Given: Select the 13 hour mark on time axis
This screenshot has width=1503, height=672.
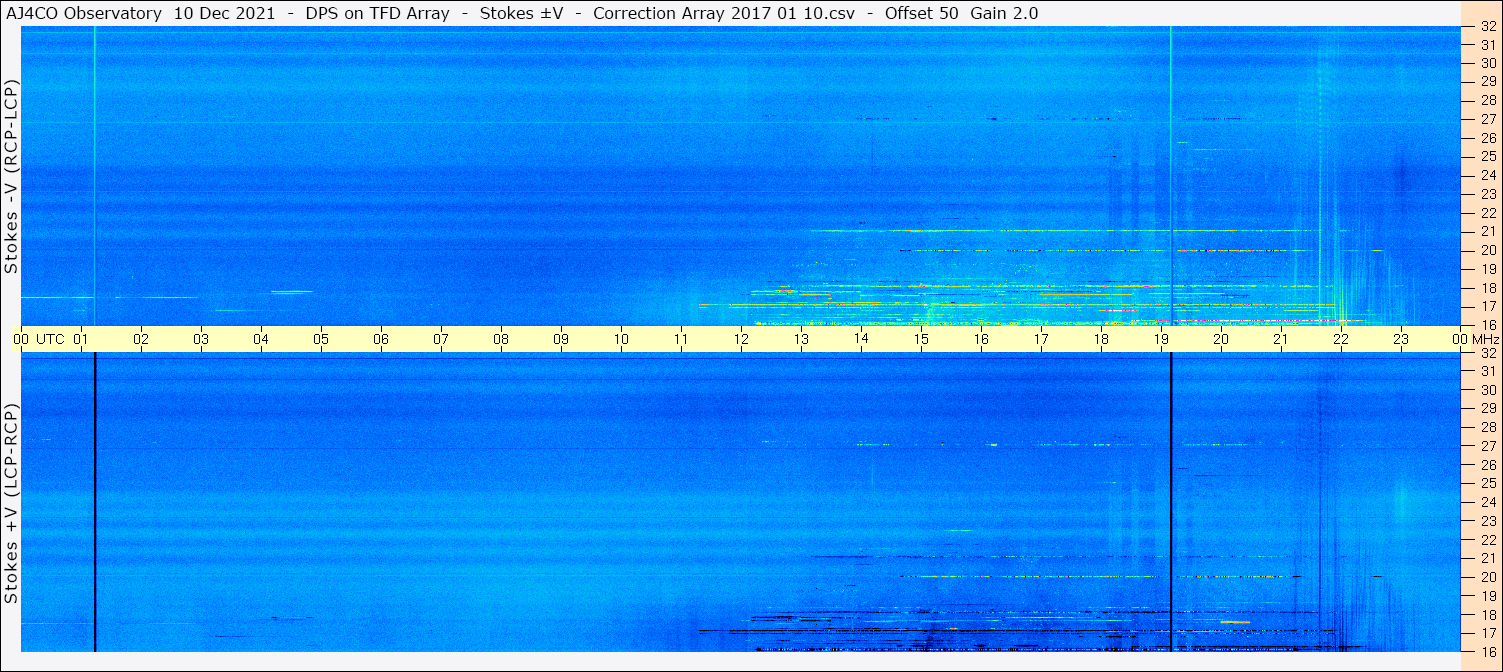Looking at the screenshot, I should pyautogui.click(x=802, y=340).
